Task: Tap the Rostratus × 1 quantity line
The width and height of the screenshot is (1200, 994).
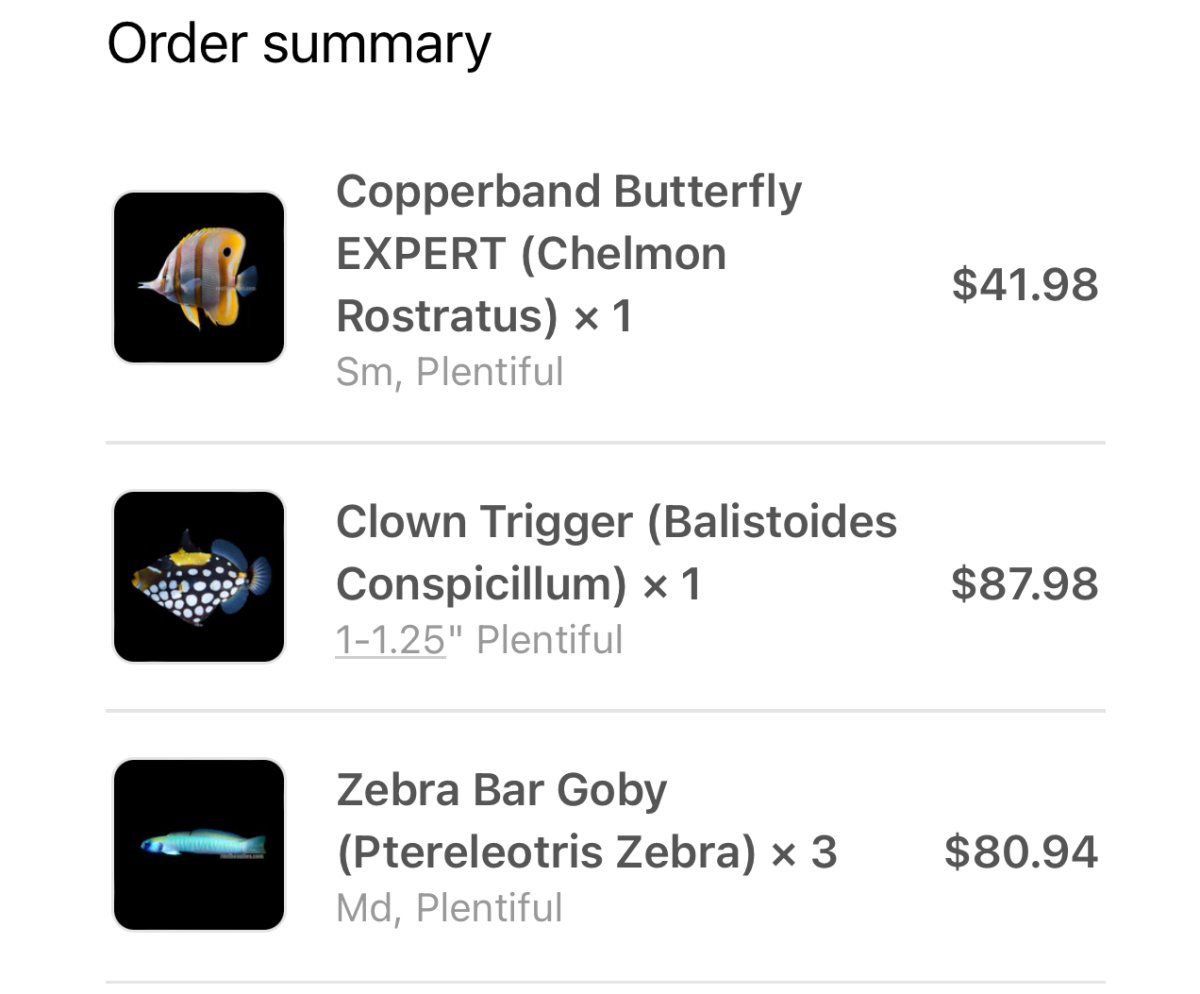Action: [485, 317]
